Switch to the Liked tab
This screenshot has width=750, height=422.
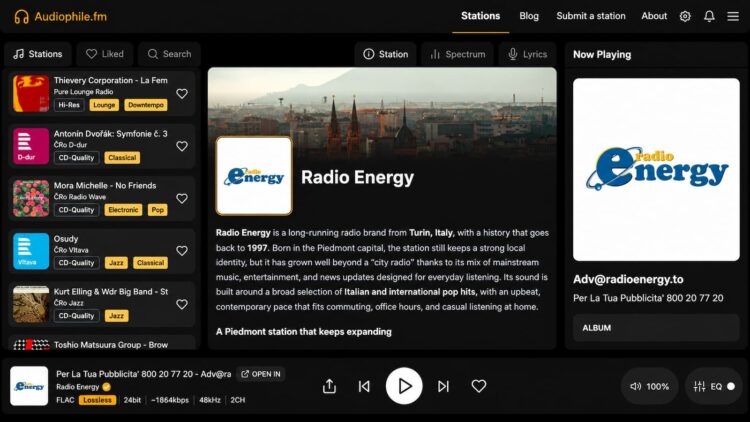105,54
